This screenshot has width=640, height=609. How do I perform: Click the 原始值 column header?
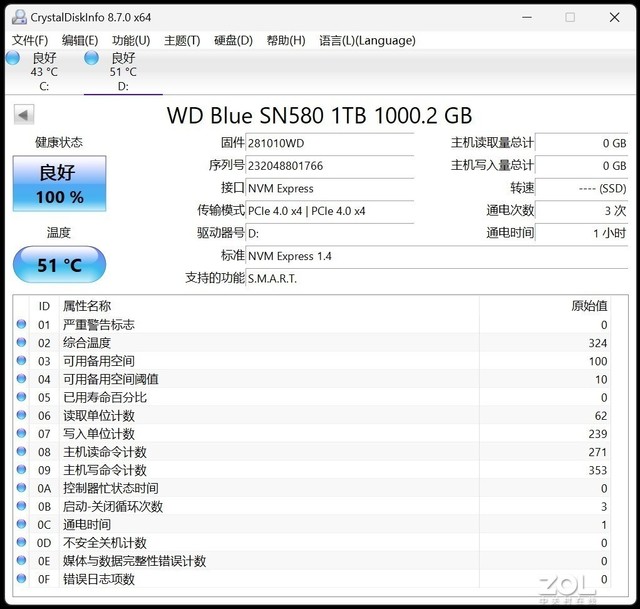(x=588, y=306)
